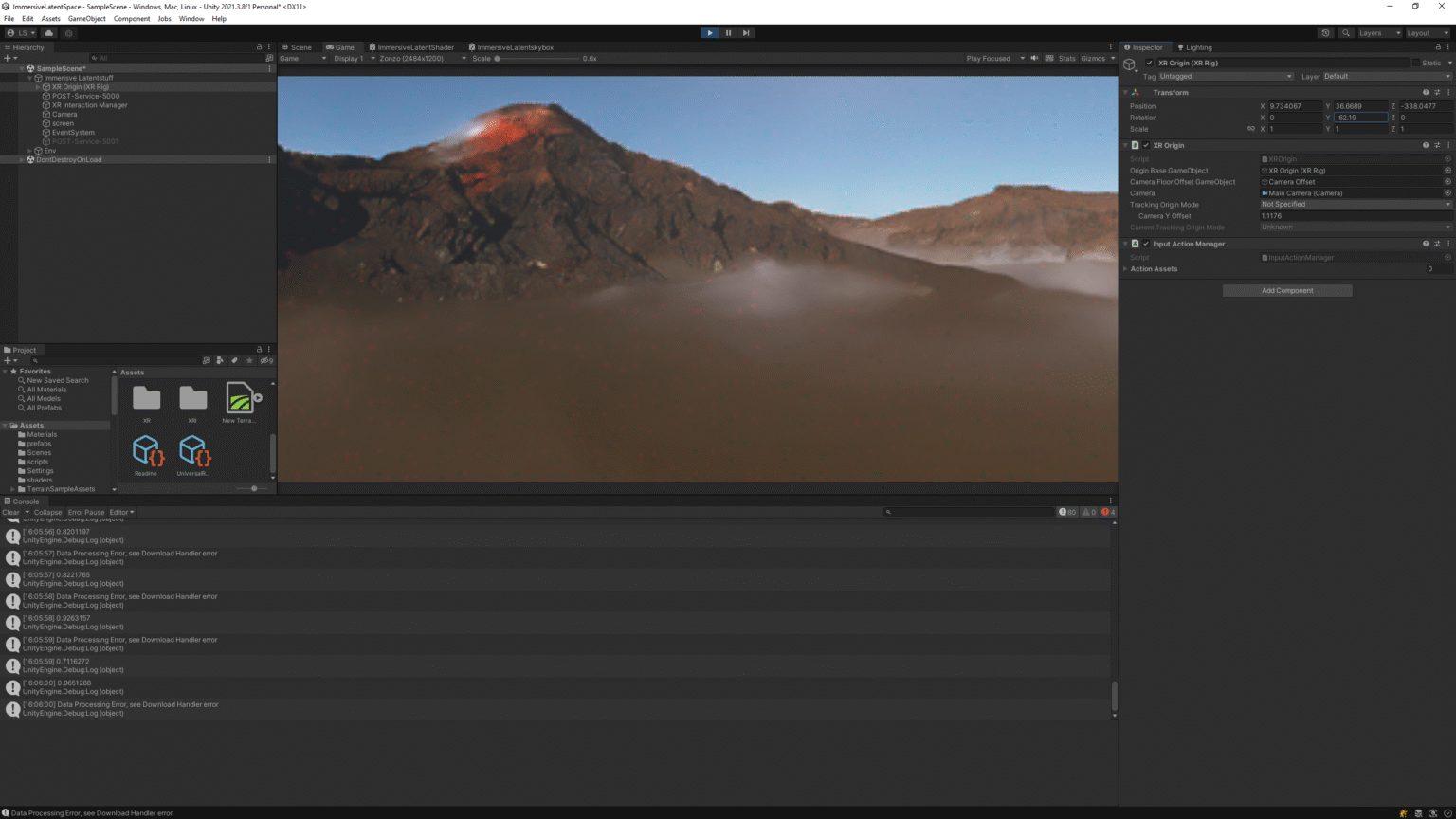Switch to the Lighting tab
The height and width of the screenshot is (819, 1456).
click(x=1194, y=47)
